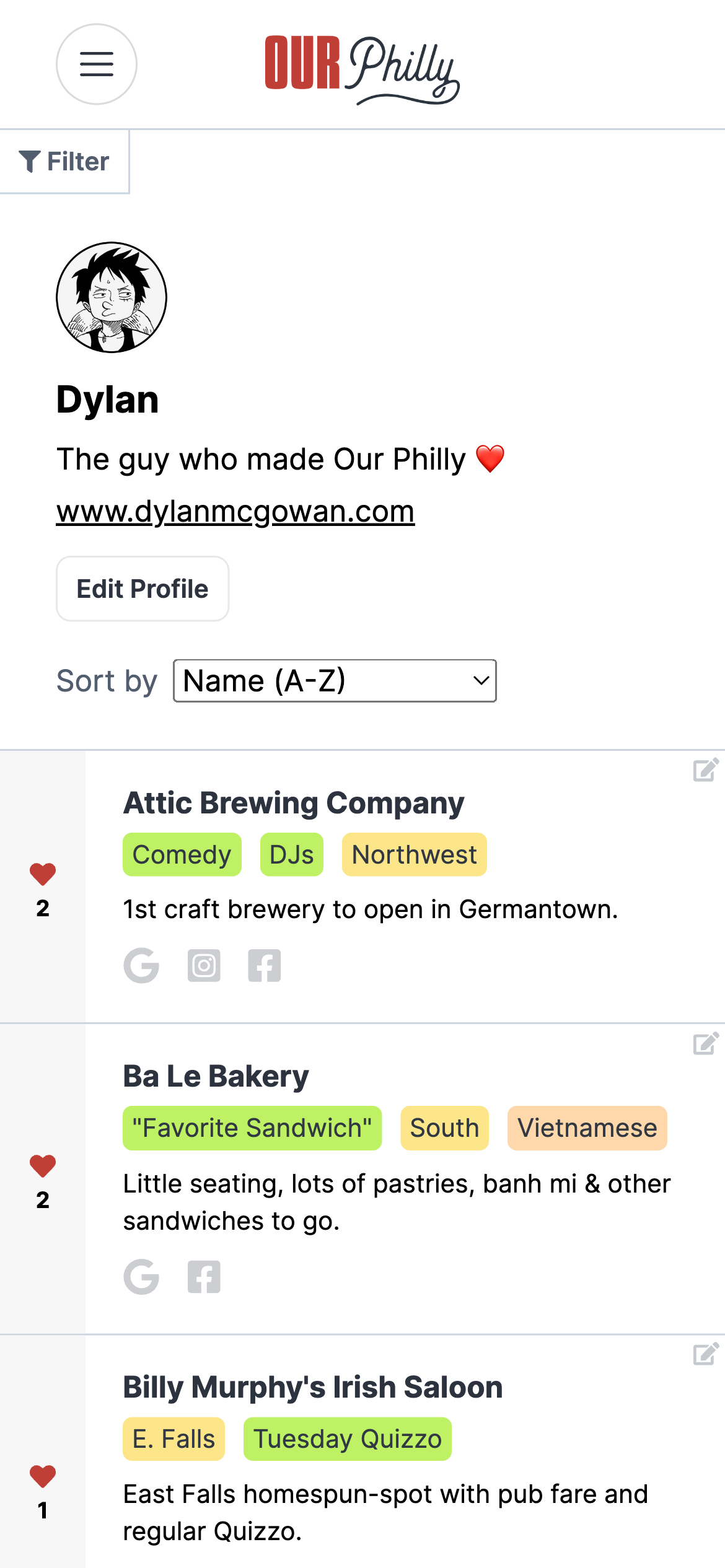Edit the Ba Le Bakery entry
725x1568 pixels.
[706, 1043]
